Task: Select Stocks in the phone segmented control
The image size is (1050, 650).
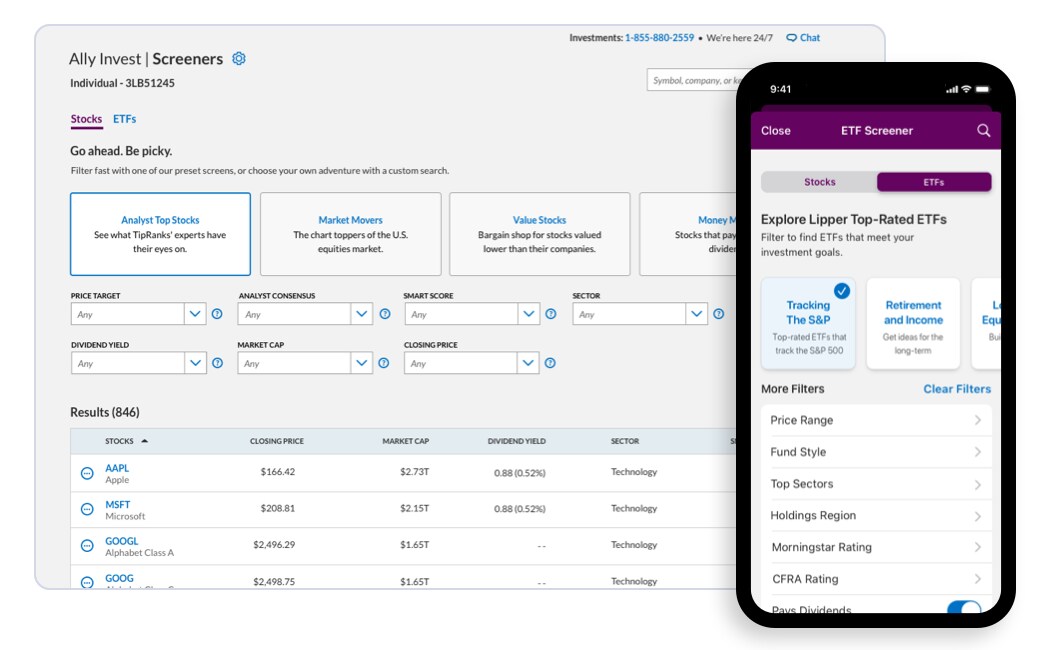Action: tap(820, 182)
